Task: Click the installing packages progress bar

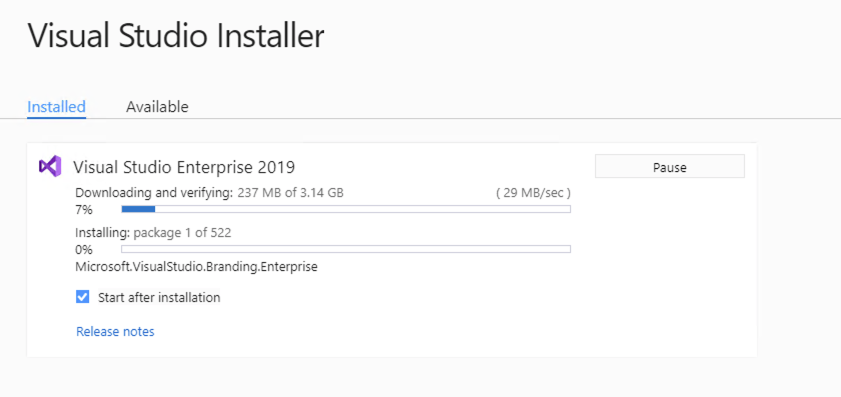Action: click(x=346, y=249)
